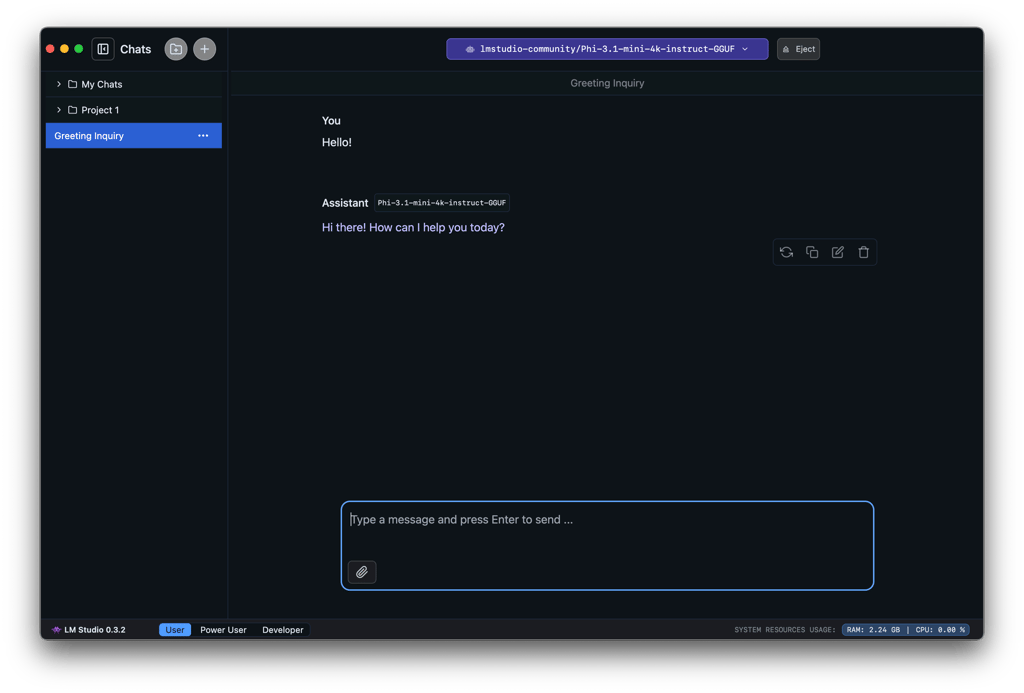Switch to User mode

click(174, 630)
